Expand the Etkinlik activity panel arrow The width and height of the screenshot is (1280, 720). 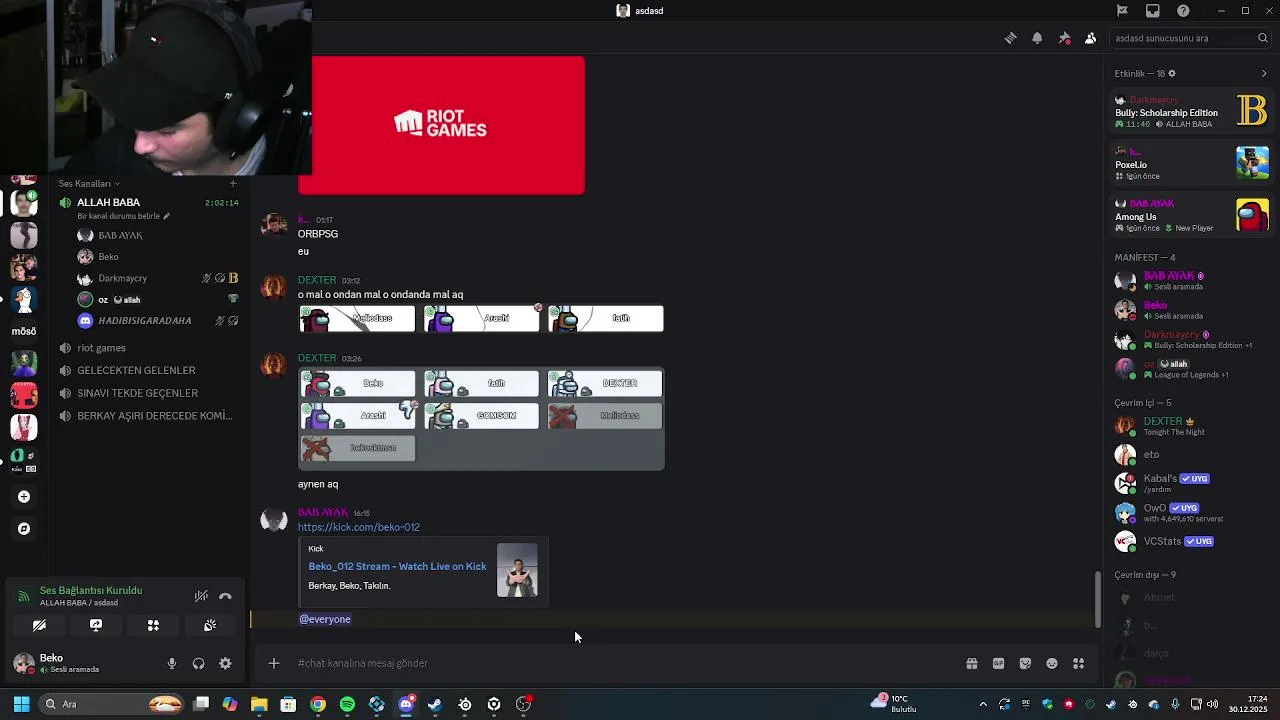click(1264, 73)
